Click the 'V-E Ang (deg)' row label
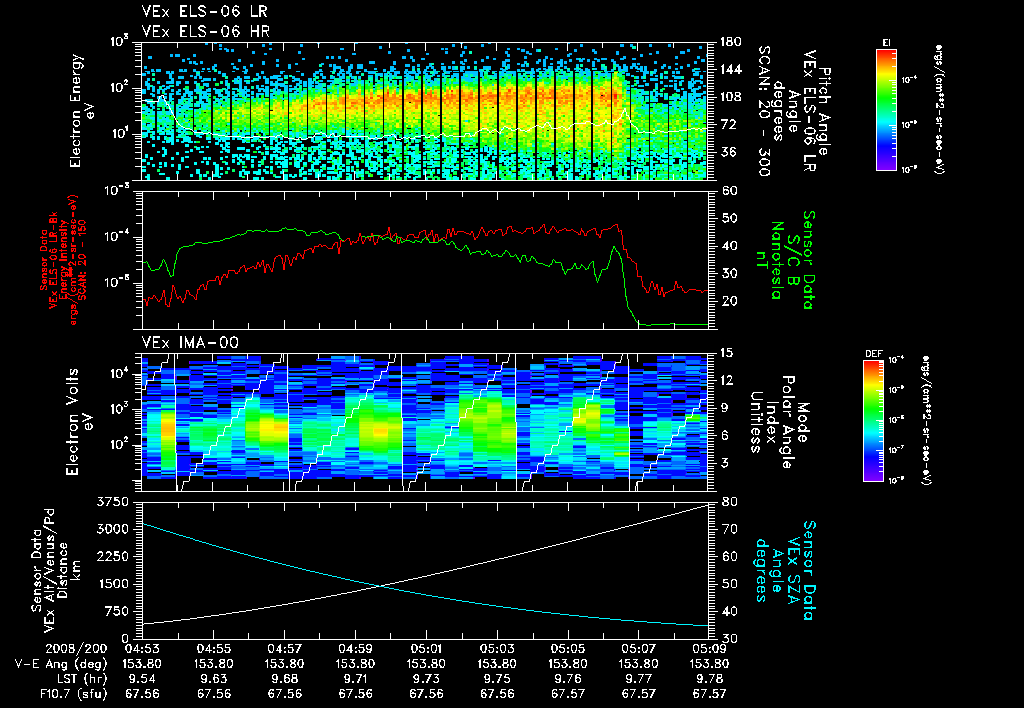The image size is (1024, 708). (60, 664)
